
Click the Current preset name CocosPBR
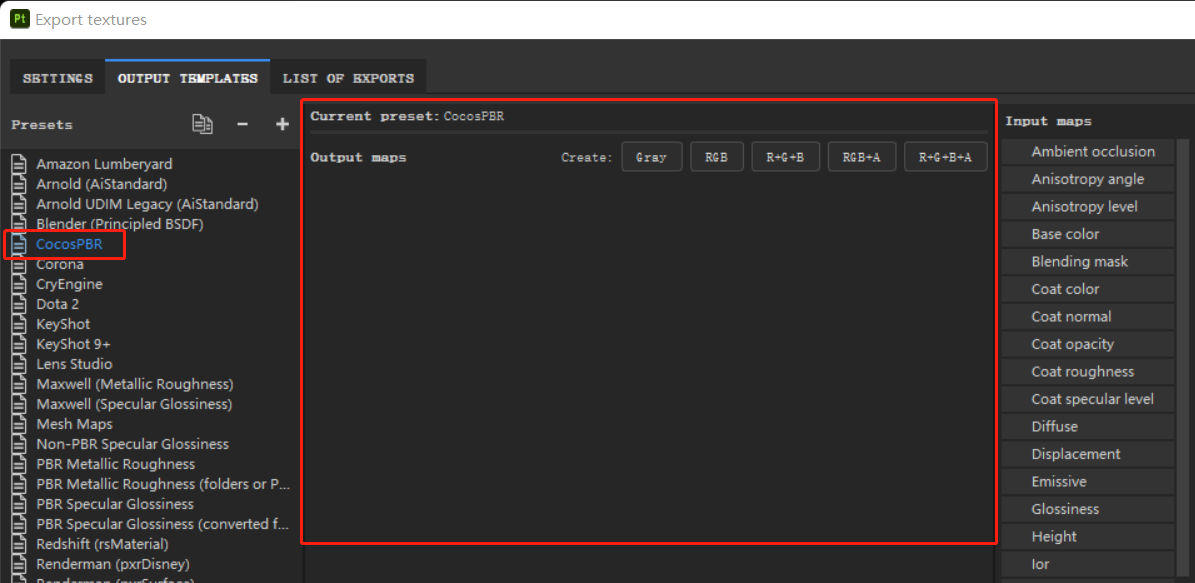(474, 117)
